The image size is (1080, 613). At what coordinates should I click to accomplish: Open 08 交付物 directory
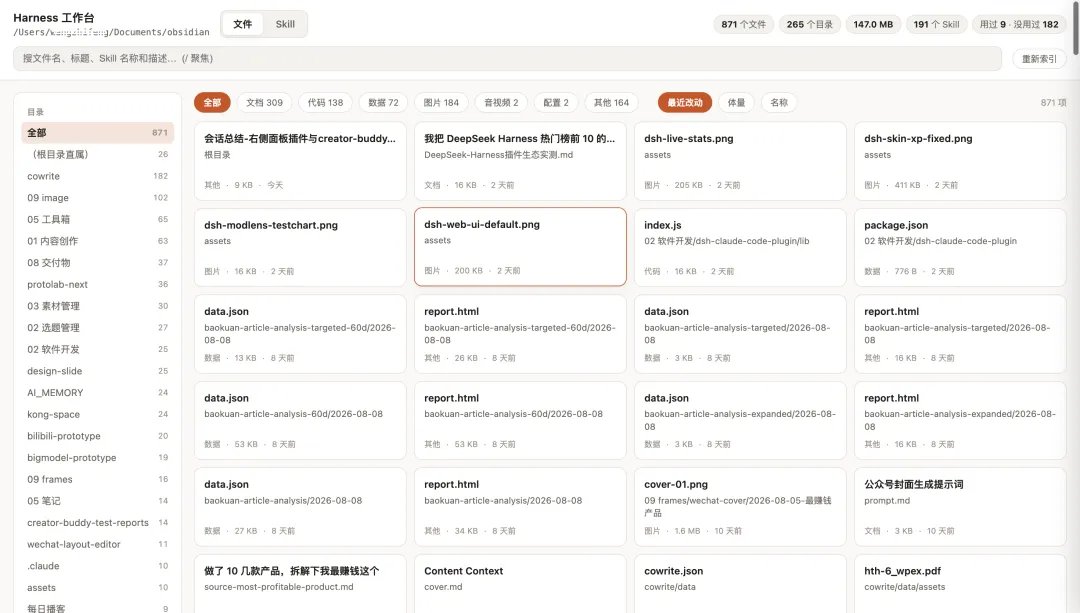(x=97, y=262)
